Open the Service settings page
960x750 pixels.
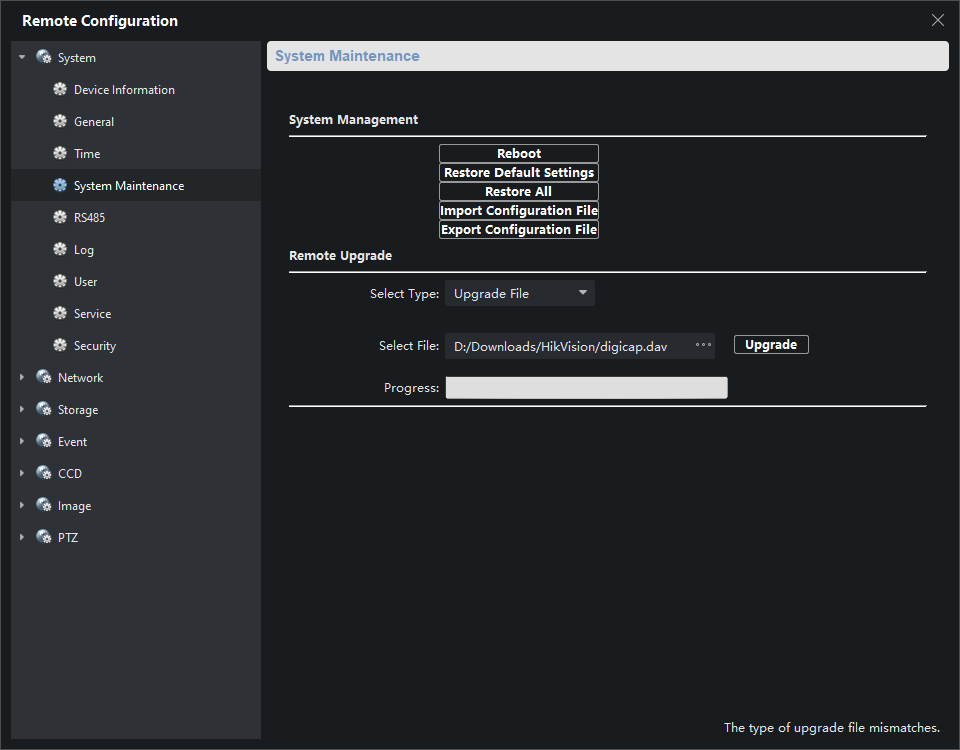(92, 314)
